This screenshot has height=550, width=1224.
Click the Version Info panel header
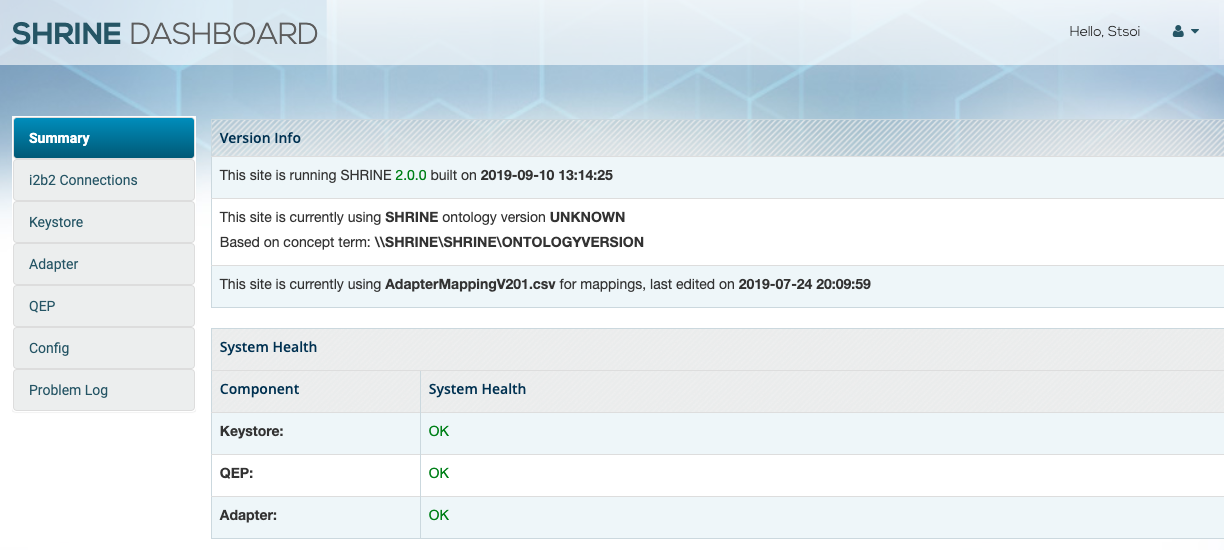(717, 138)
